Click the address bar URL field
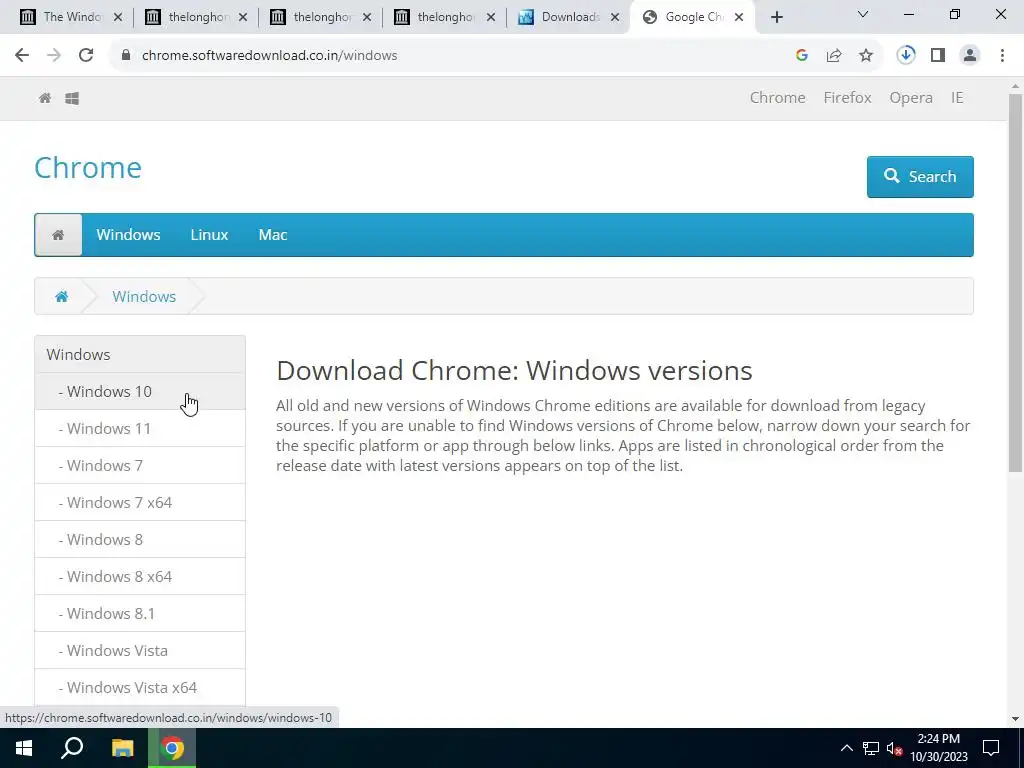Screen dimensions: 1024x768 tap(457, 56)
